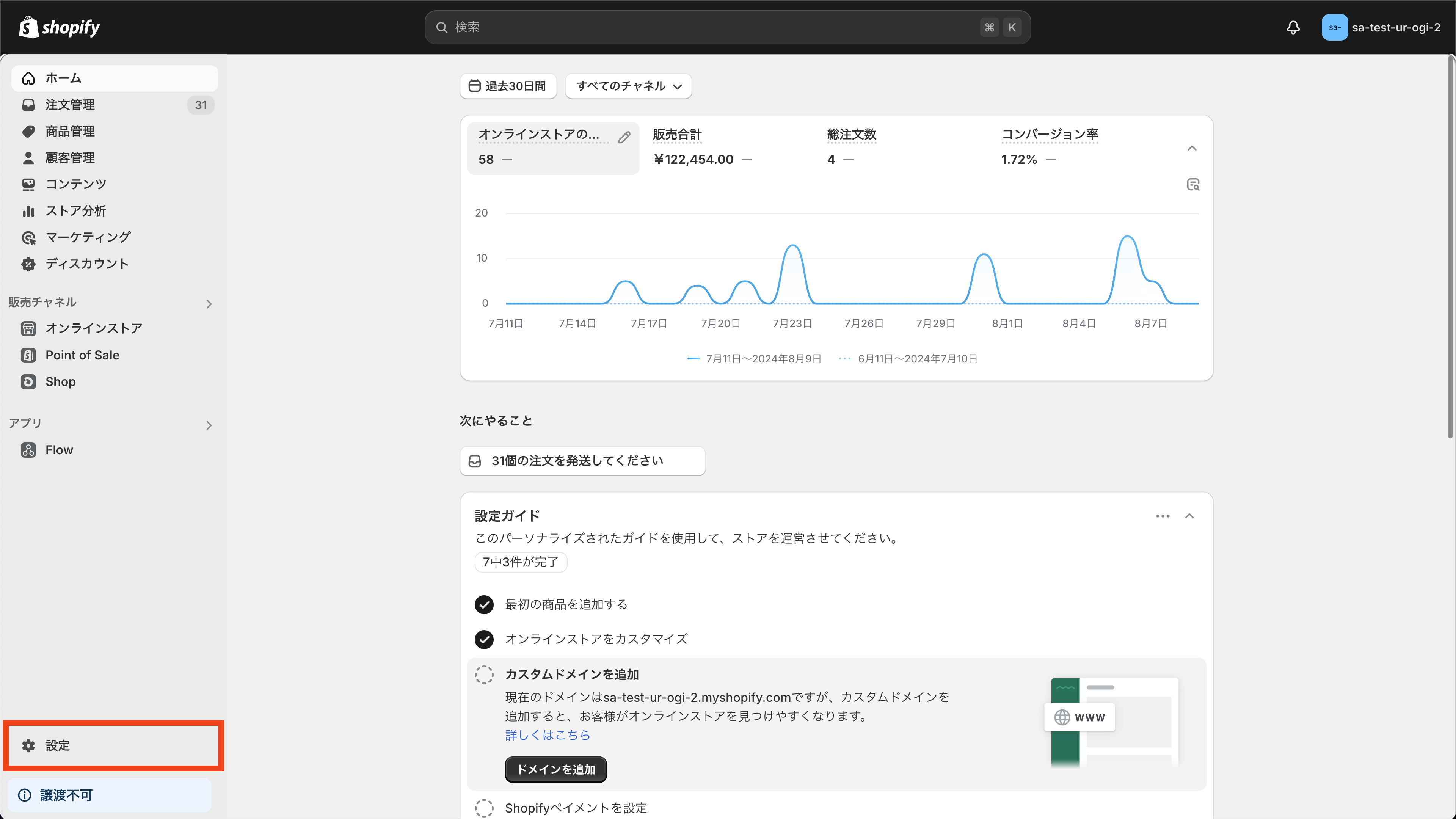Open Point of Sale channel

pos(82,355)
